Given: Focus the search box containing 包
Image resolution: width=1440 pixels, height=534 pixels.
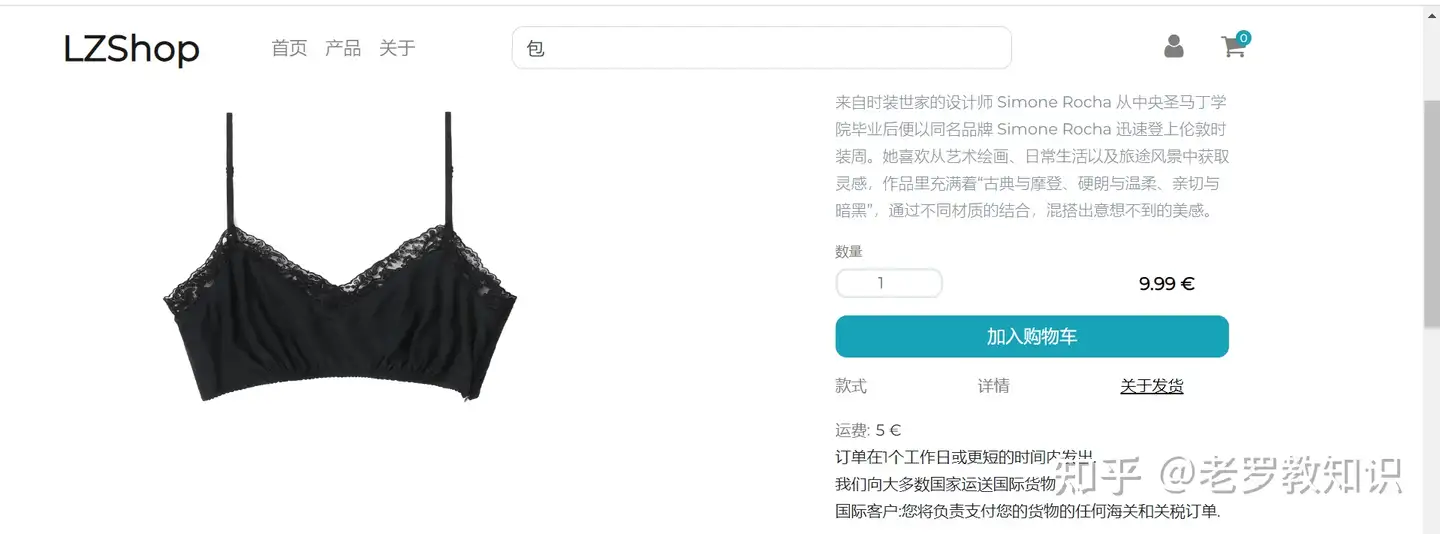Looking at the screenshot, I should [762, 48].
